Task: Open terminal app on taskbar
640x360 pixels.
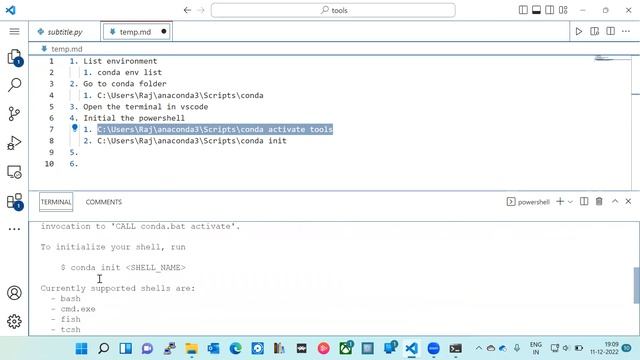Action: [x=456, y=348]
